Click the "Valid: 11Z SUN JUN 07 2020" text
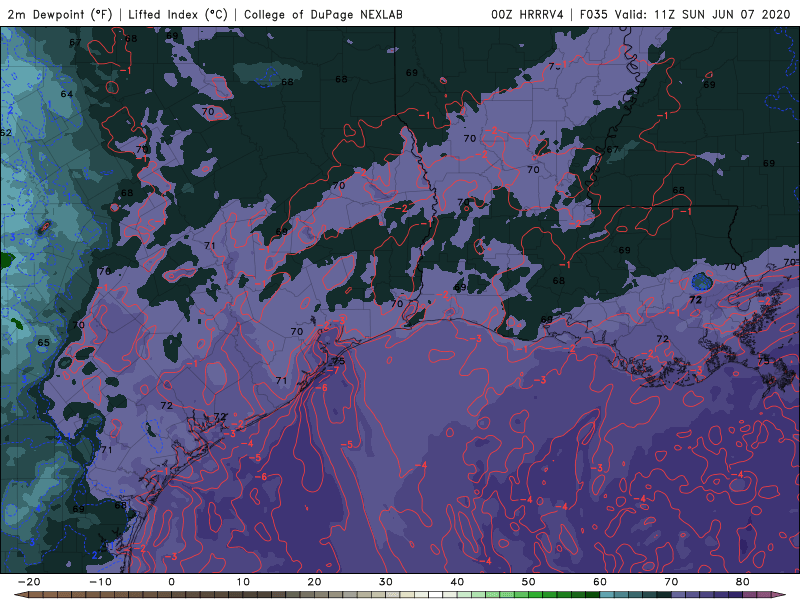This screenshot has width=800, height=600. 703,14
